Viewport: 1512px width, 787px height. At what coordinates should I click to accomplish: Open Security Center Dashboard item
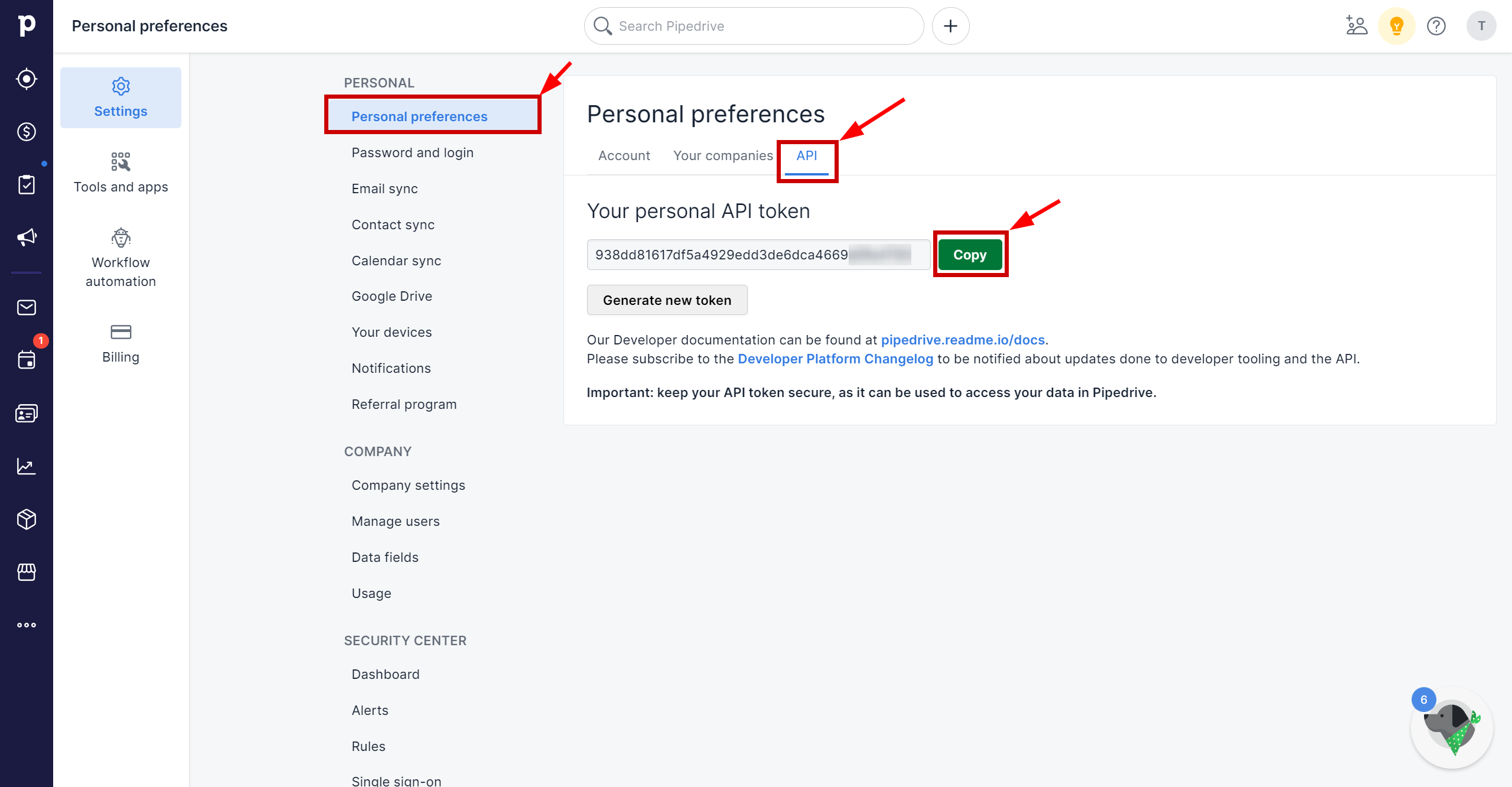(x=386, y=674)
